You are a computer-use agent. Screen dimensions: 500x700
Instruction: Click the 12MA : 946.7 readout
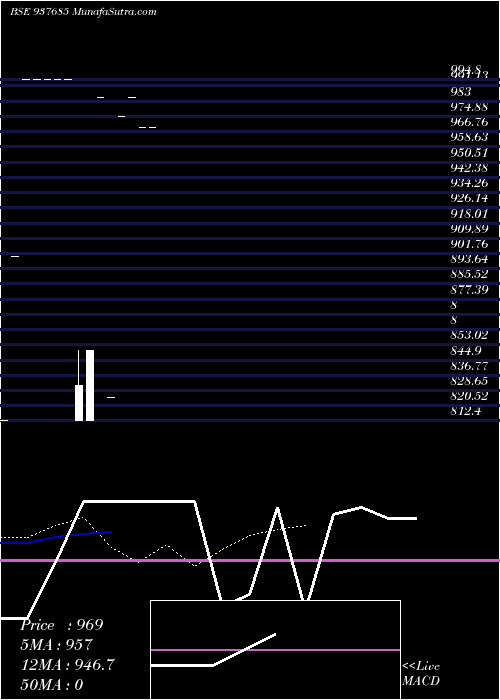coord(68,665)
